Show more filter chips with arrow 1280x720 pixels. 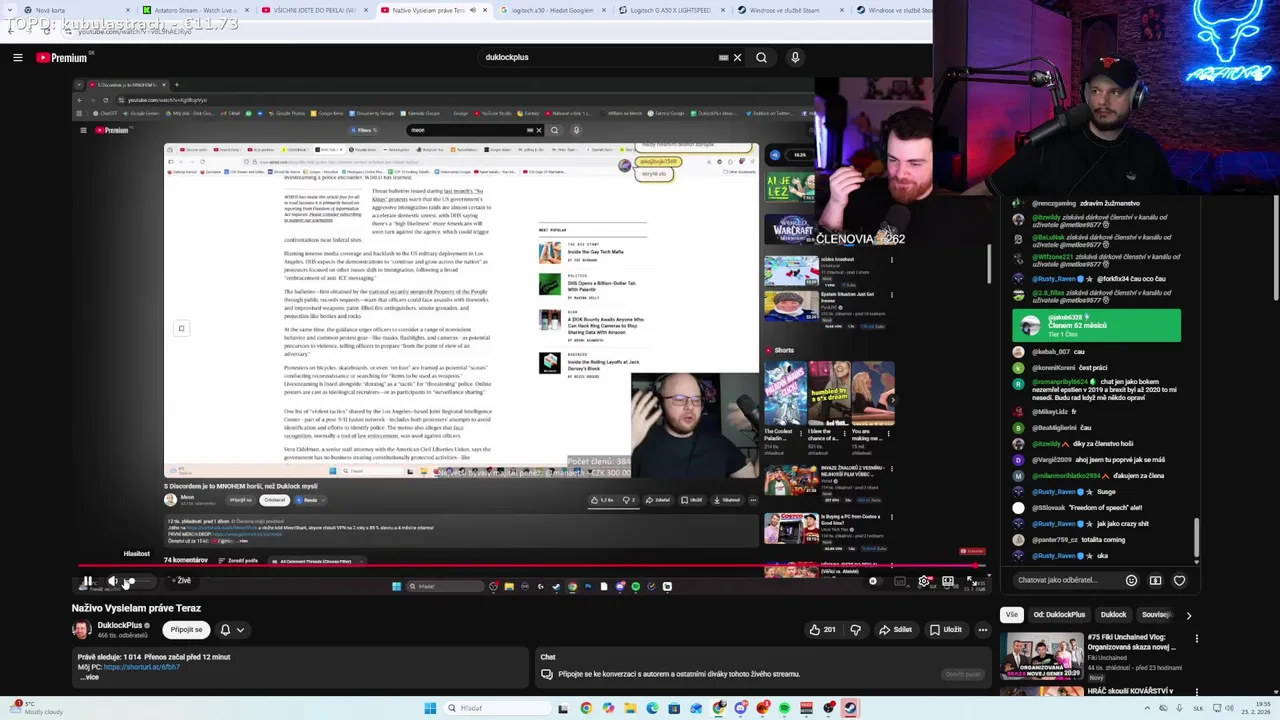point(1188,615)
